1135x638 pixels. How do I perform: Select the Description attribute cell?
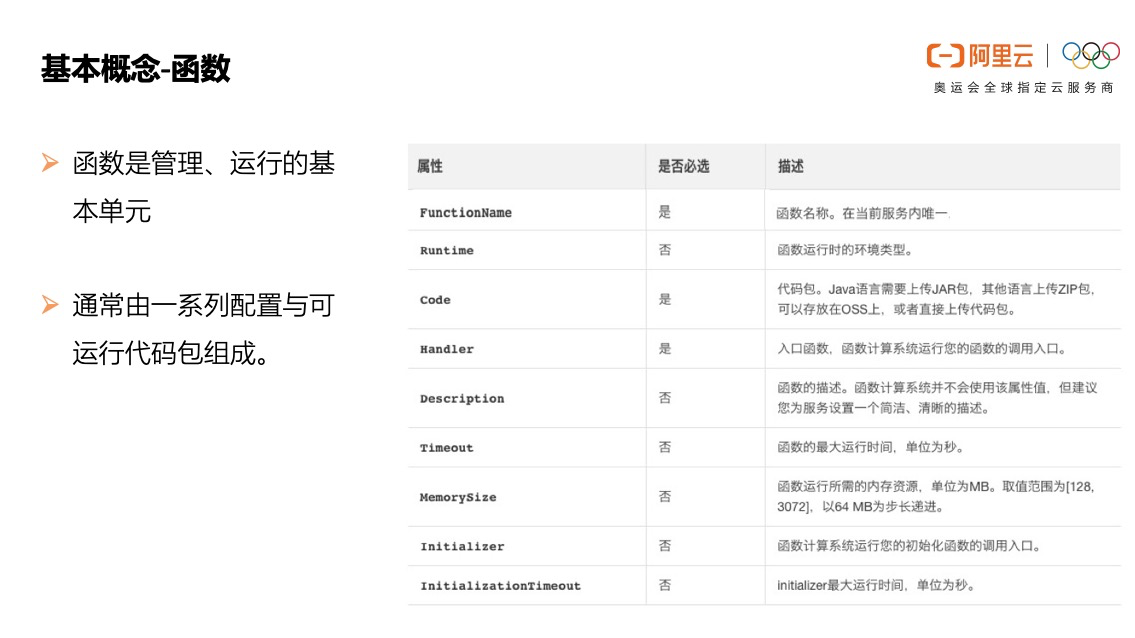pos(461,398)
